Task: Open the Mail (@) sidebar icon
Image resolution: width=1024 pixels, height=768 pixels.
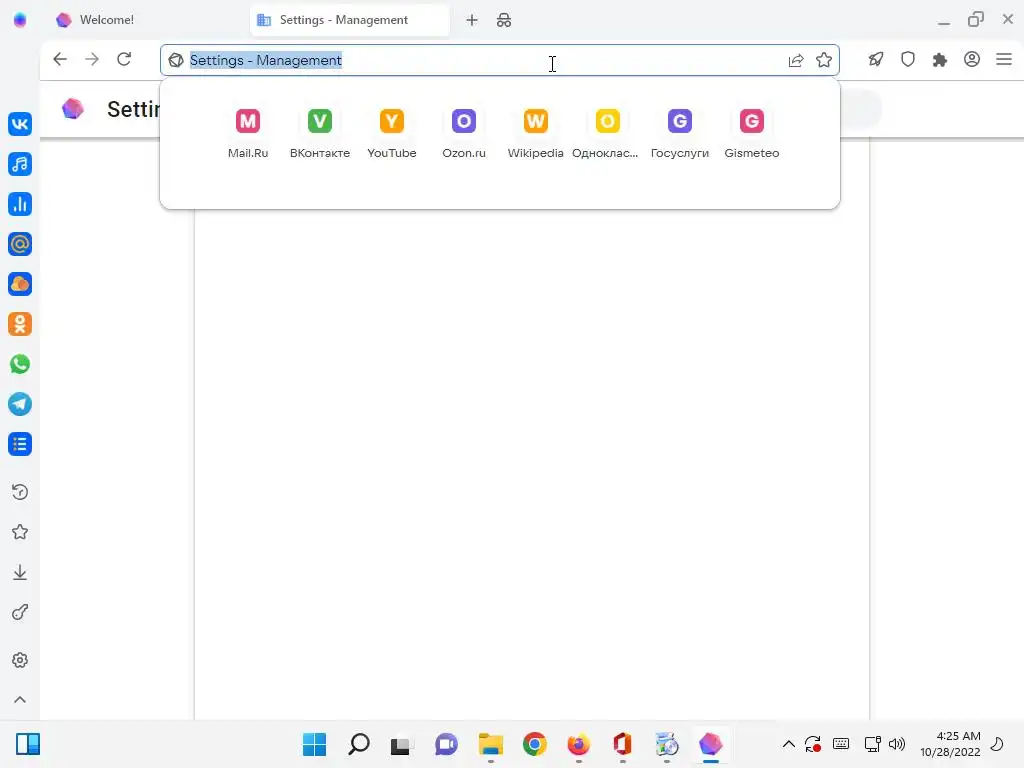Action: pos(20,244)
